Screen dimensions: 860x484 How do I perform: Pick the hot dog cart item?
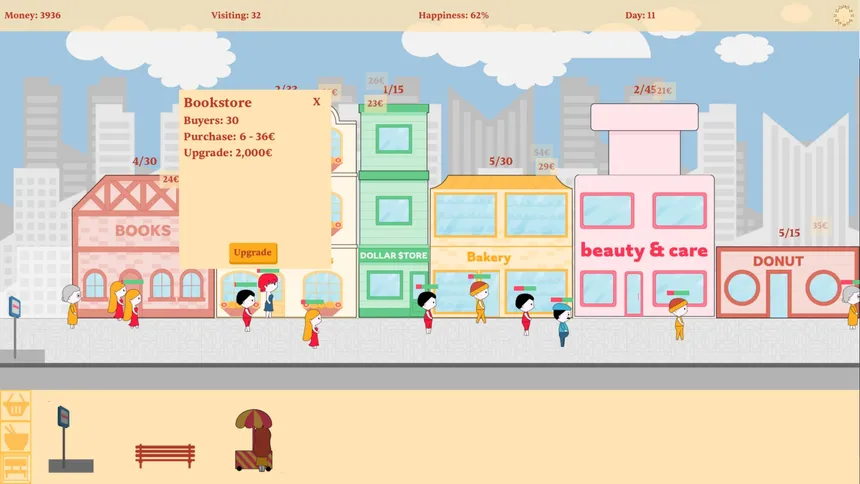[x=253, y=441]
